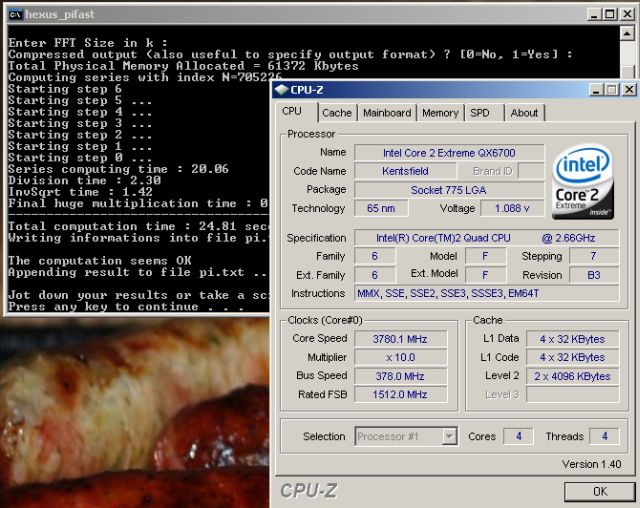This screenshot has width=640, height=508.
Task: Maximize the hexus_pifast console window
Action: 610,14
